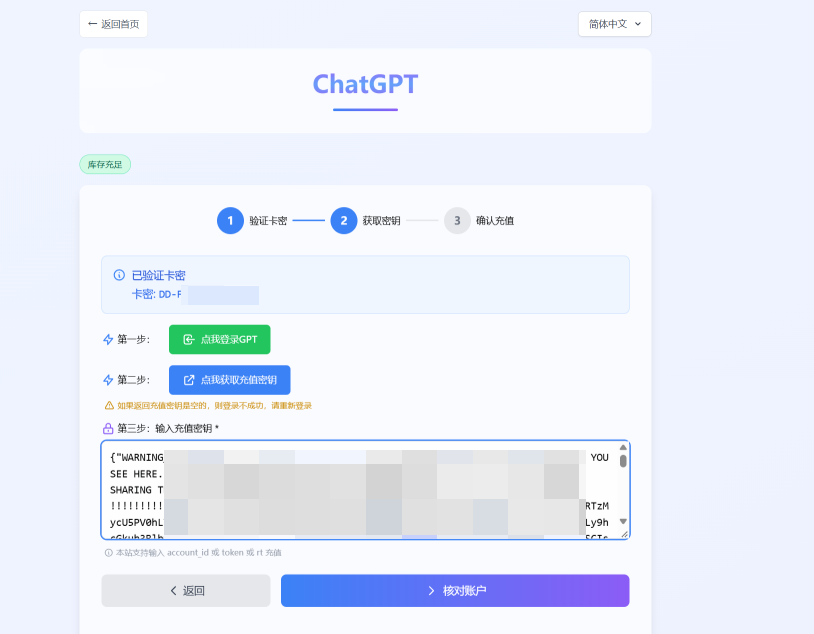Click the 卡密: DD-F code text
Viewport: 814px width, 634px height.
157,294
